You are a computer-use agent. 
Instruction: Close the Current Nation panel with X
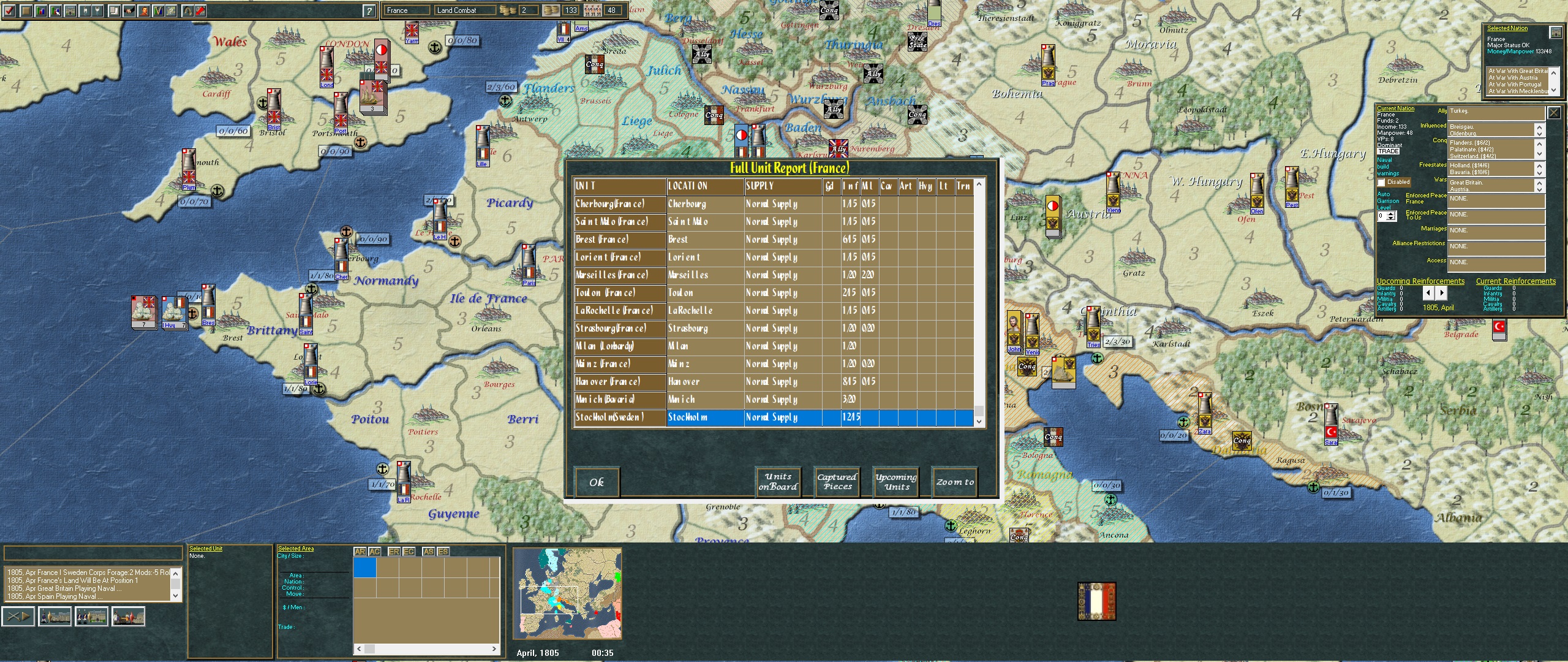point(1554,113)
